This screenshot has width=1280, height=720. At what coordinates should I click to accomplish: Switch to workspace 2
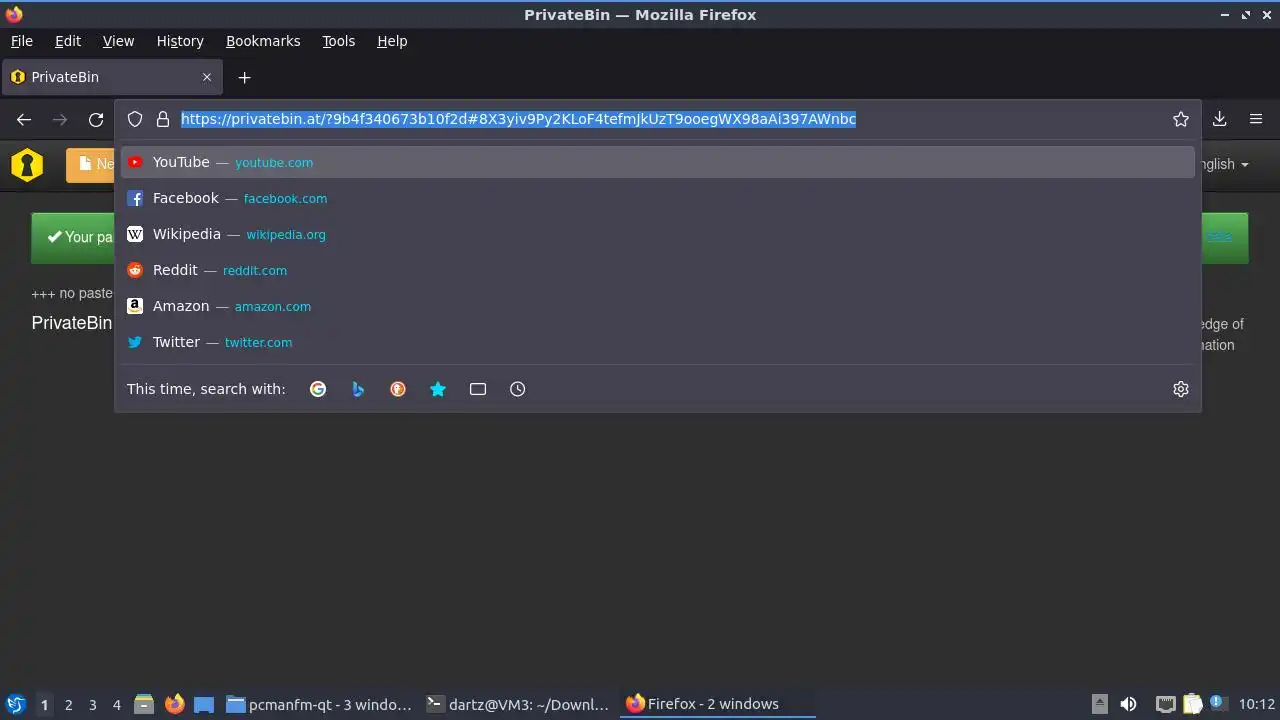click(x=68, y=705)
